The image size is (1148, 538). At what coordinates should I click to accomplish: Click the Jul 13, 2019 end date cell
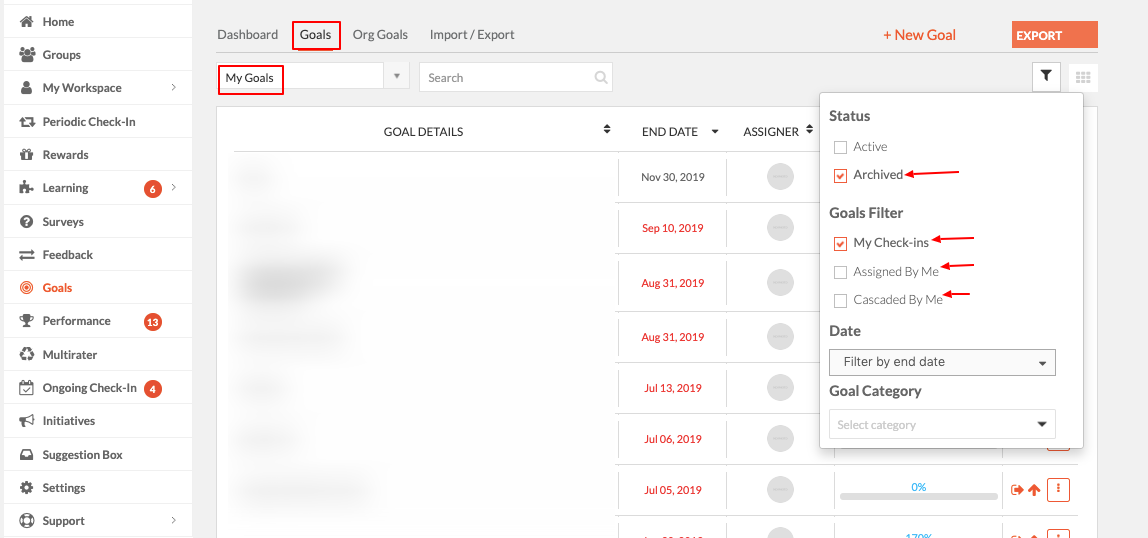672,388
